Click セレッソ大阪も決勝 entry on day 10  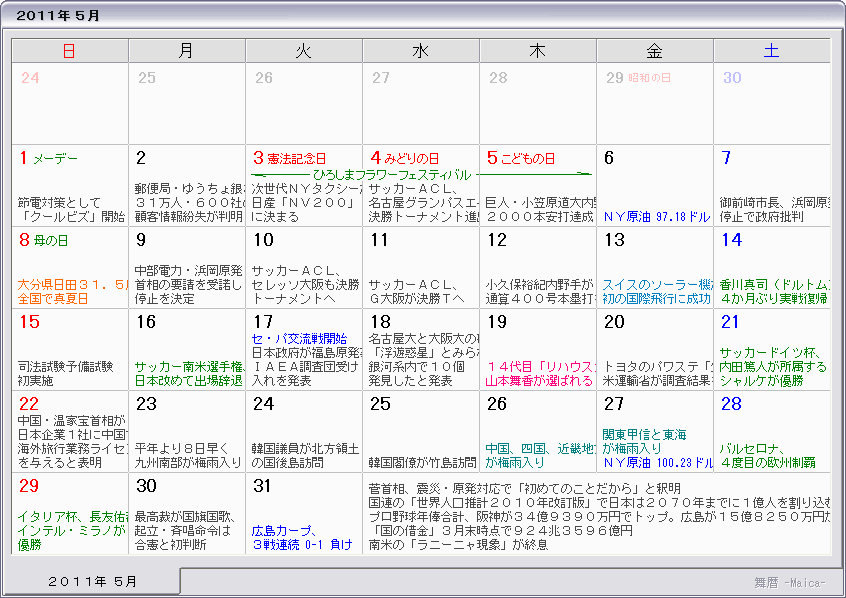click(305, 284)
